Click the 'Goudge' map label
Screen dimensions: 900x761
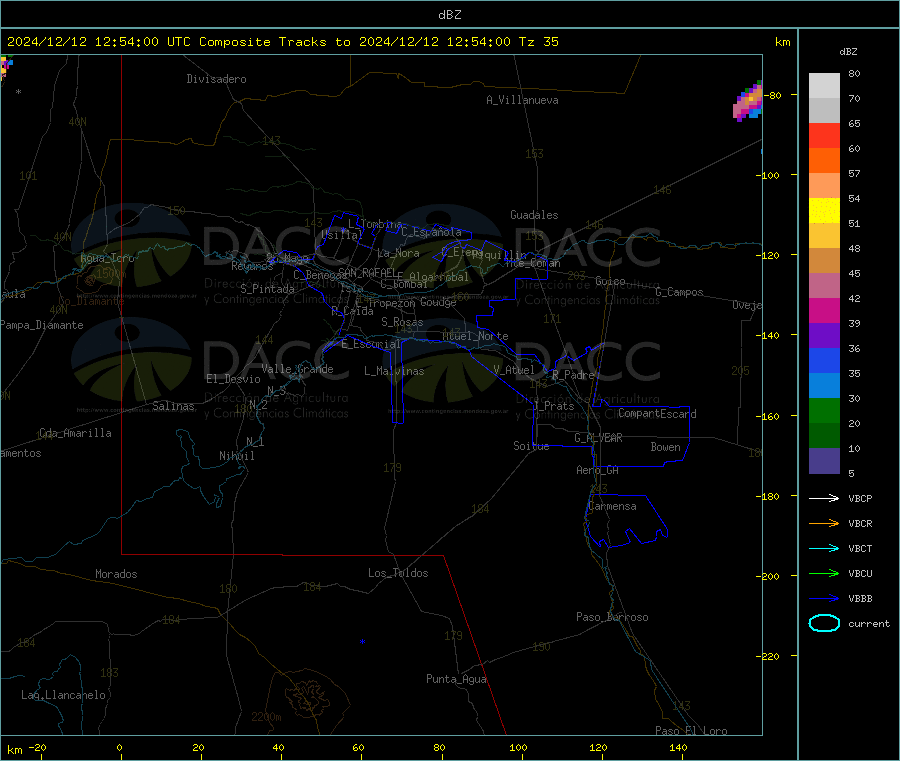tap(439, 302)
